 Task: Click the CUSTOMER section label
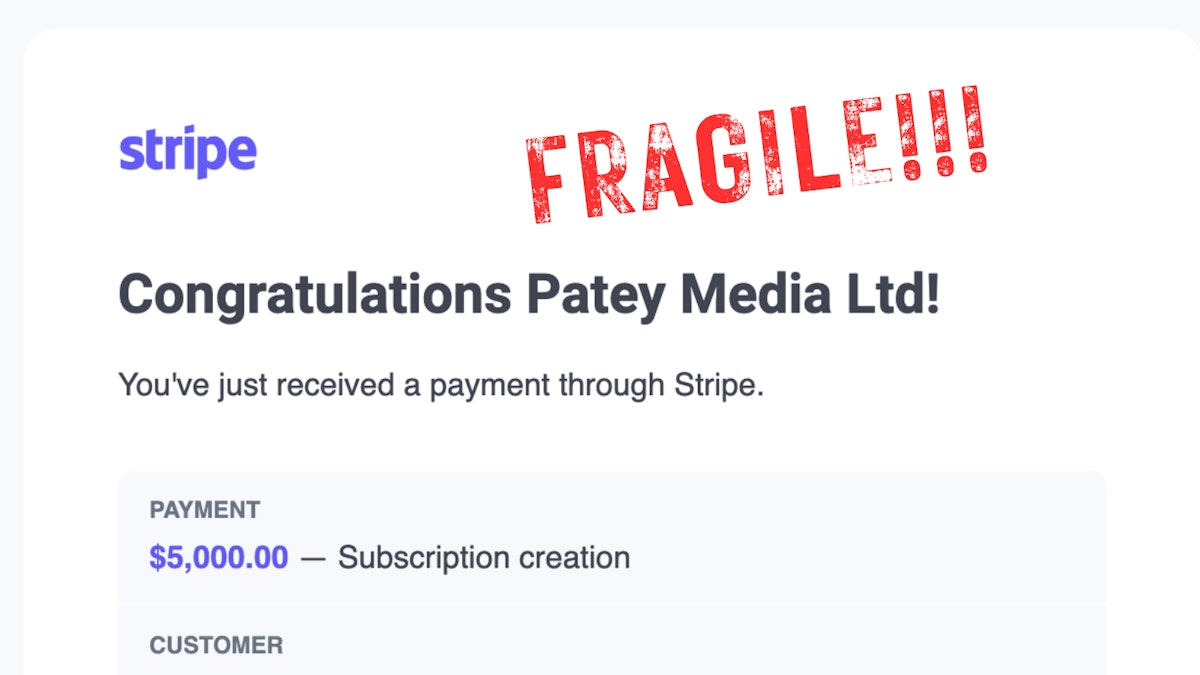216,646
